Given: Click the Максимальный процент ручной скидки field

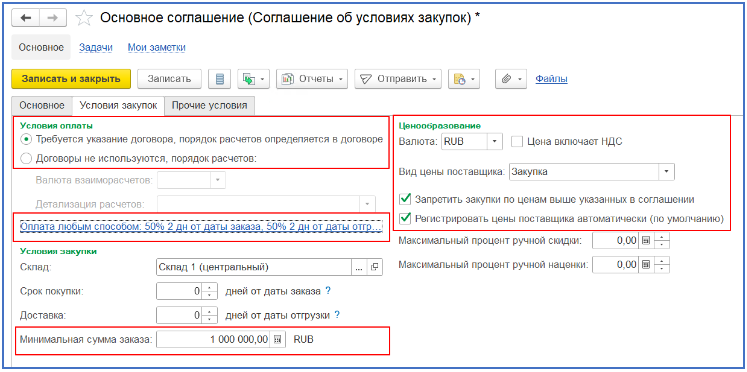Looking at the screenshot, I should tap(615, 241).
